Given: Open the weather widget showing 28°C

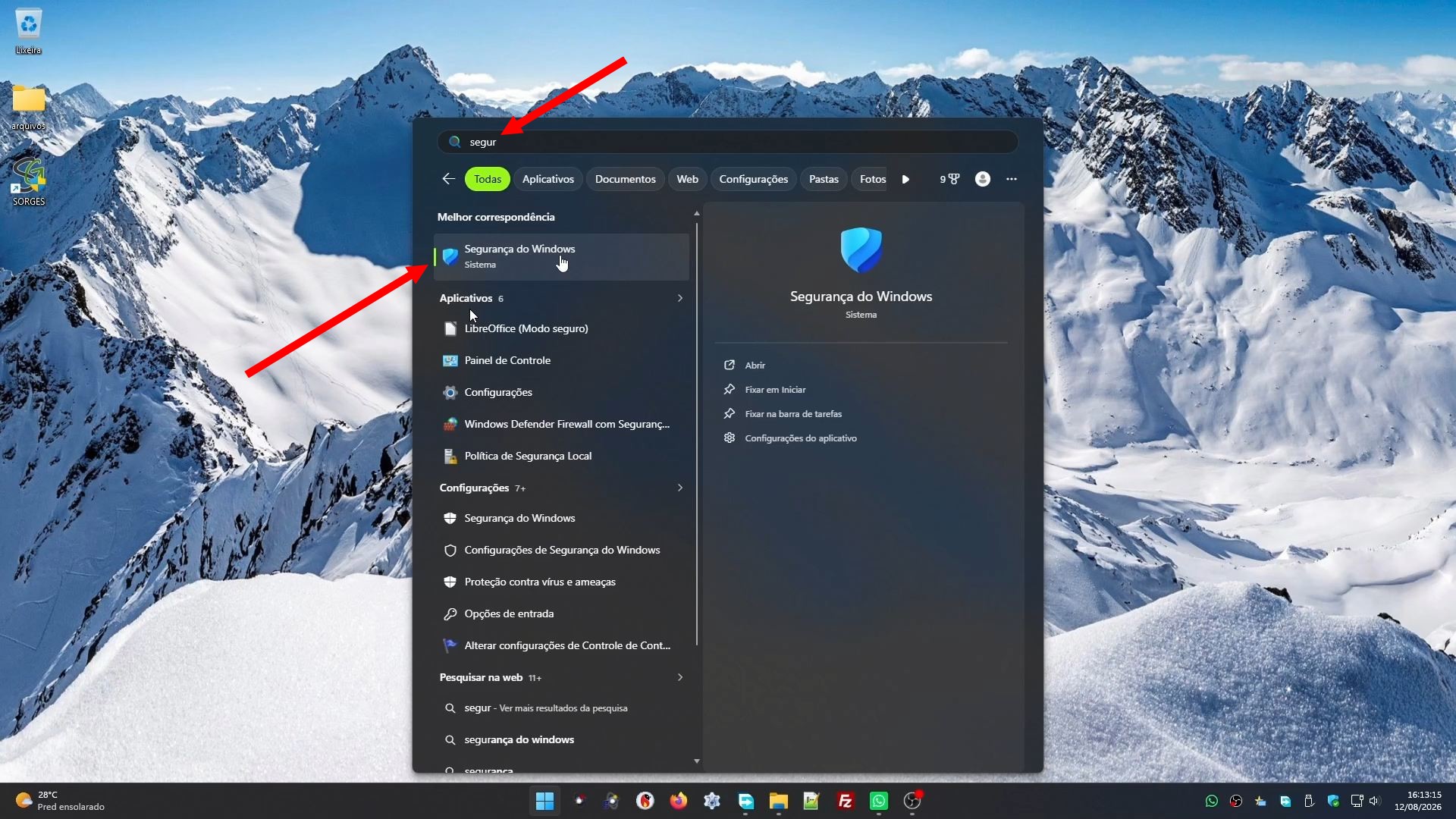Looking at the screenshot, I should point(61,801).
